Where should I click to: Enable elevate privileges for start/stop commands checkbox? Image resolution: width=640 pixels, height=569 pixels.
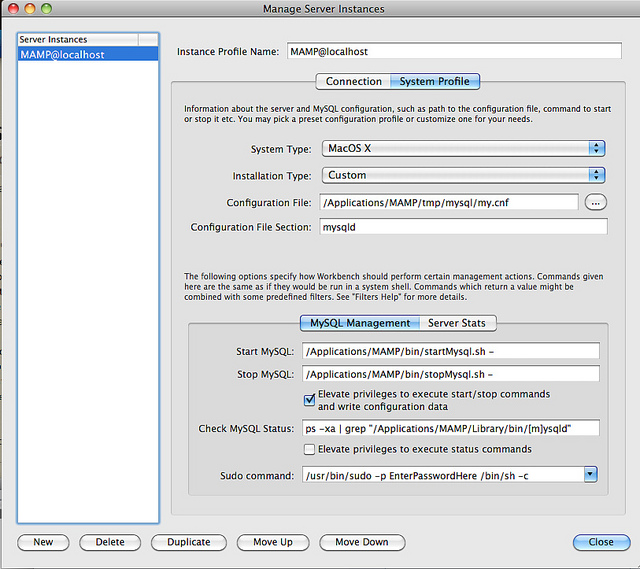tap(309, 400)
